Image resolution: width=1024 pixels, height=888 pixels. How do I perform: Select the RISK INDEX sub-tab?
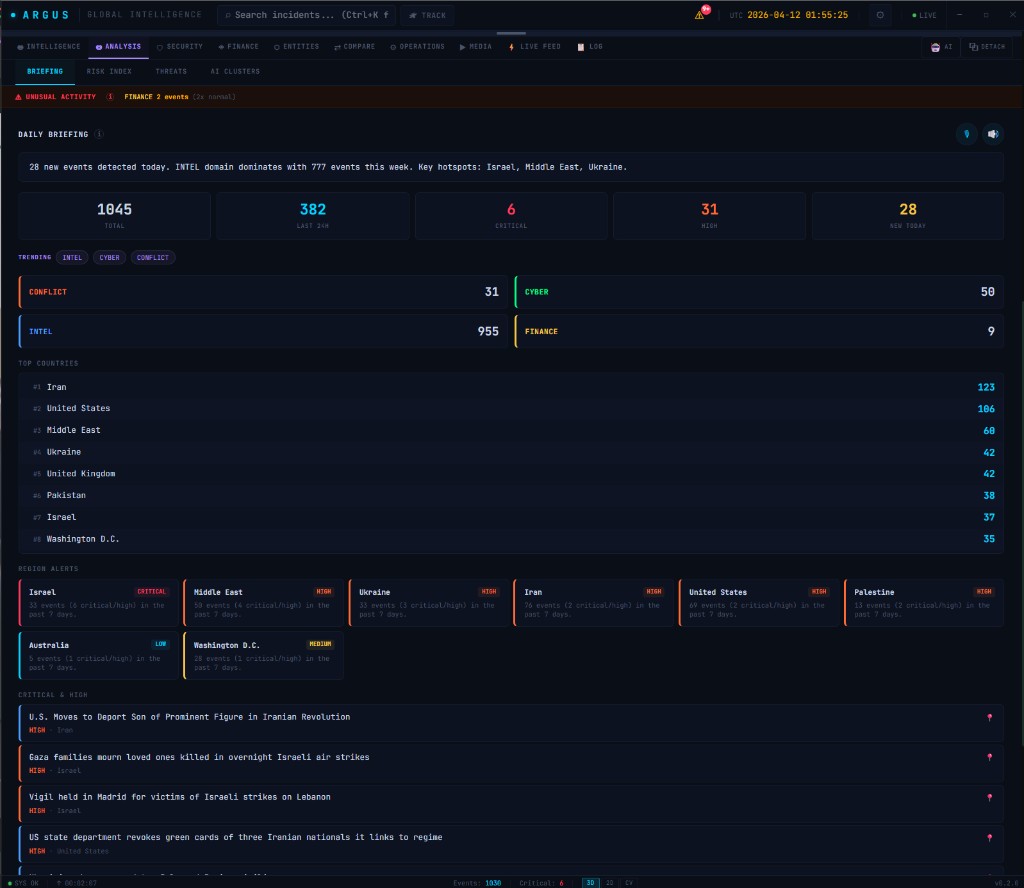109,72
